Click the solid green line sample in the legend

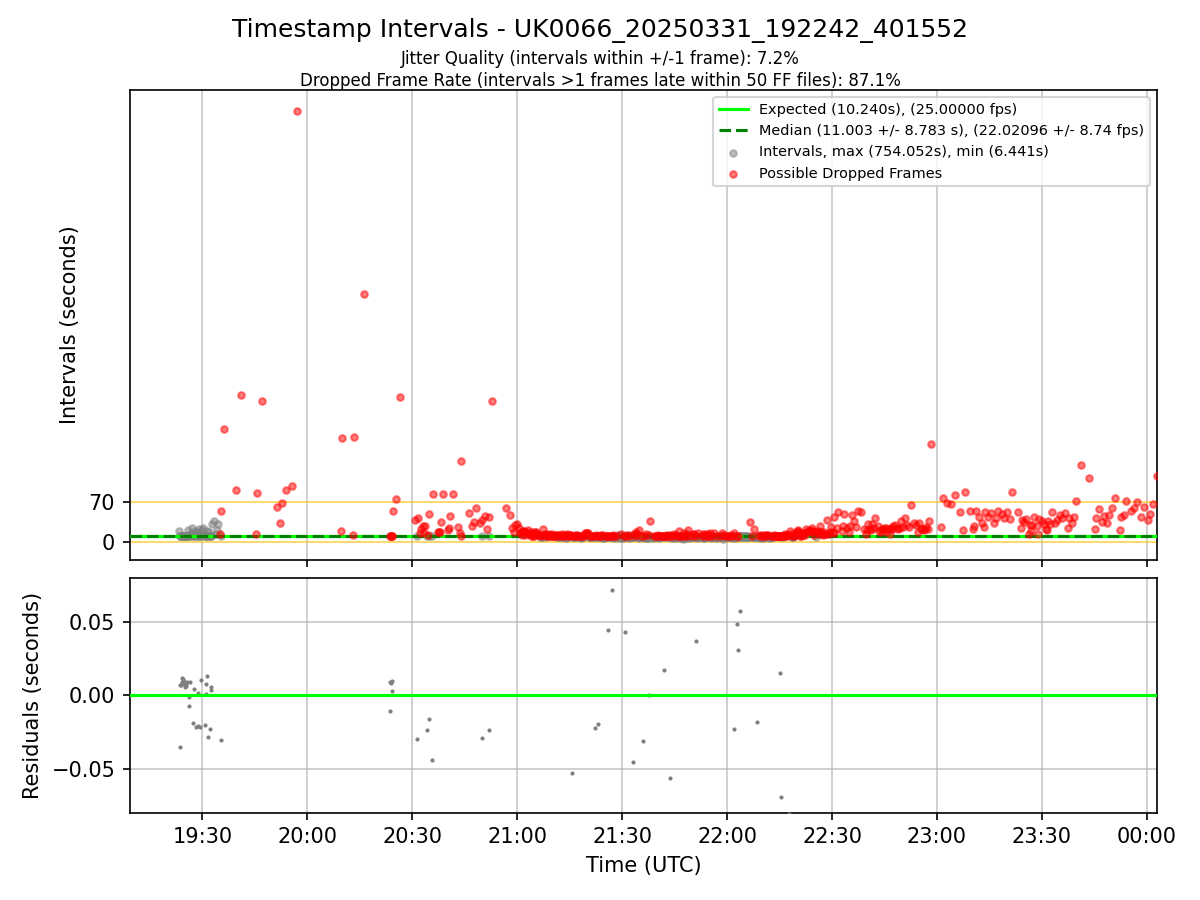point(734,109)
